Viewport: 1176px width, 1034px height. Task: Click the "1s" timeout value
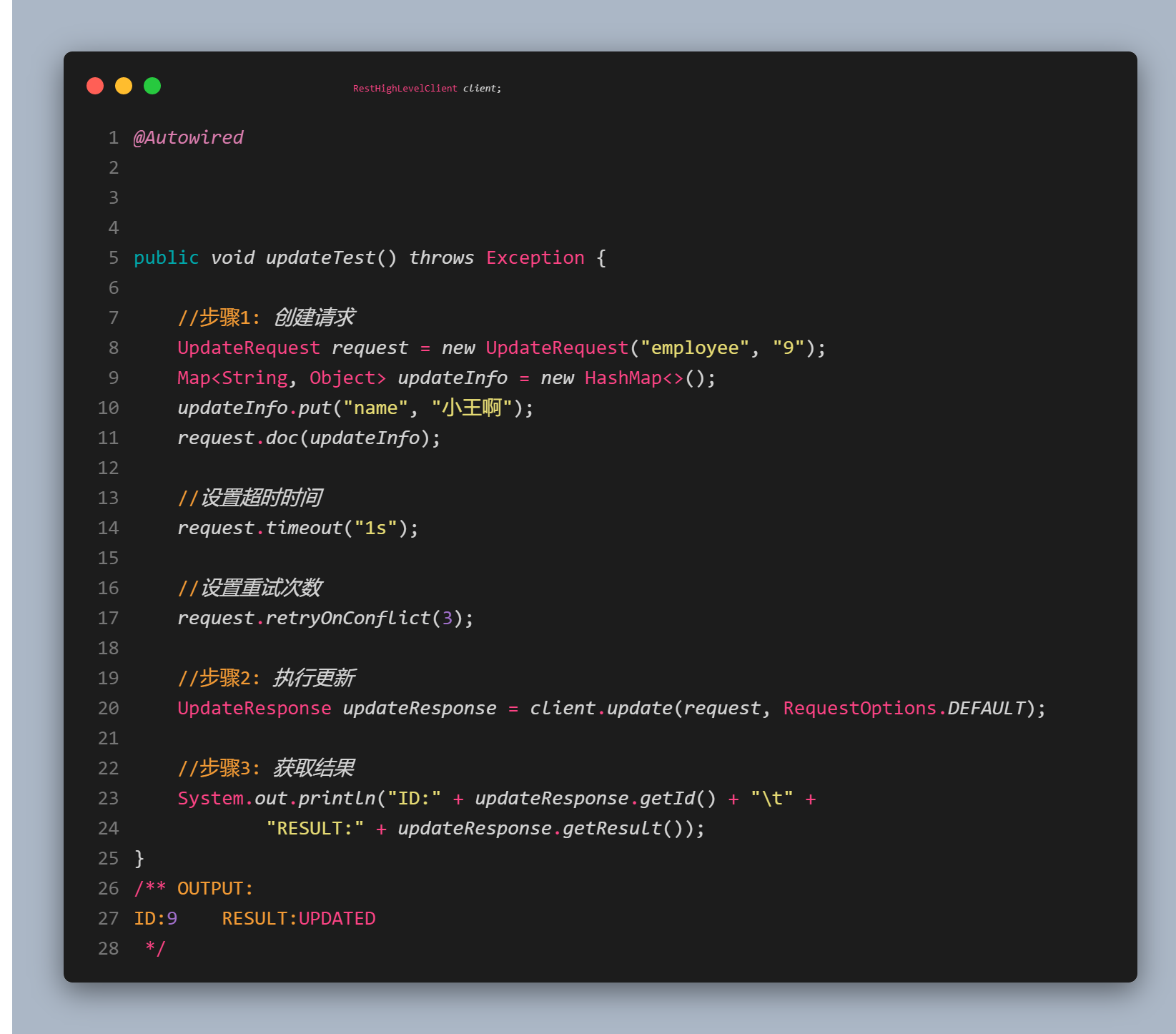point(375,528)
